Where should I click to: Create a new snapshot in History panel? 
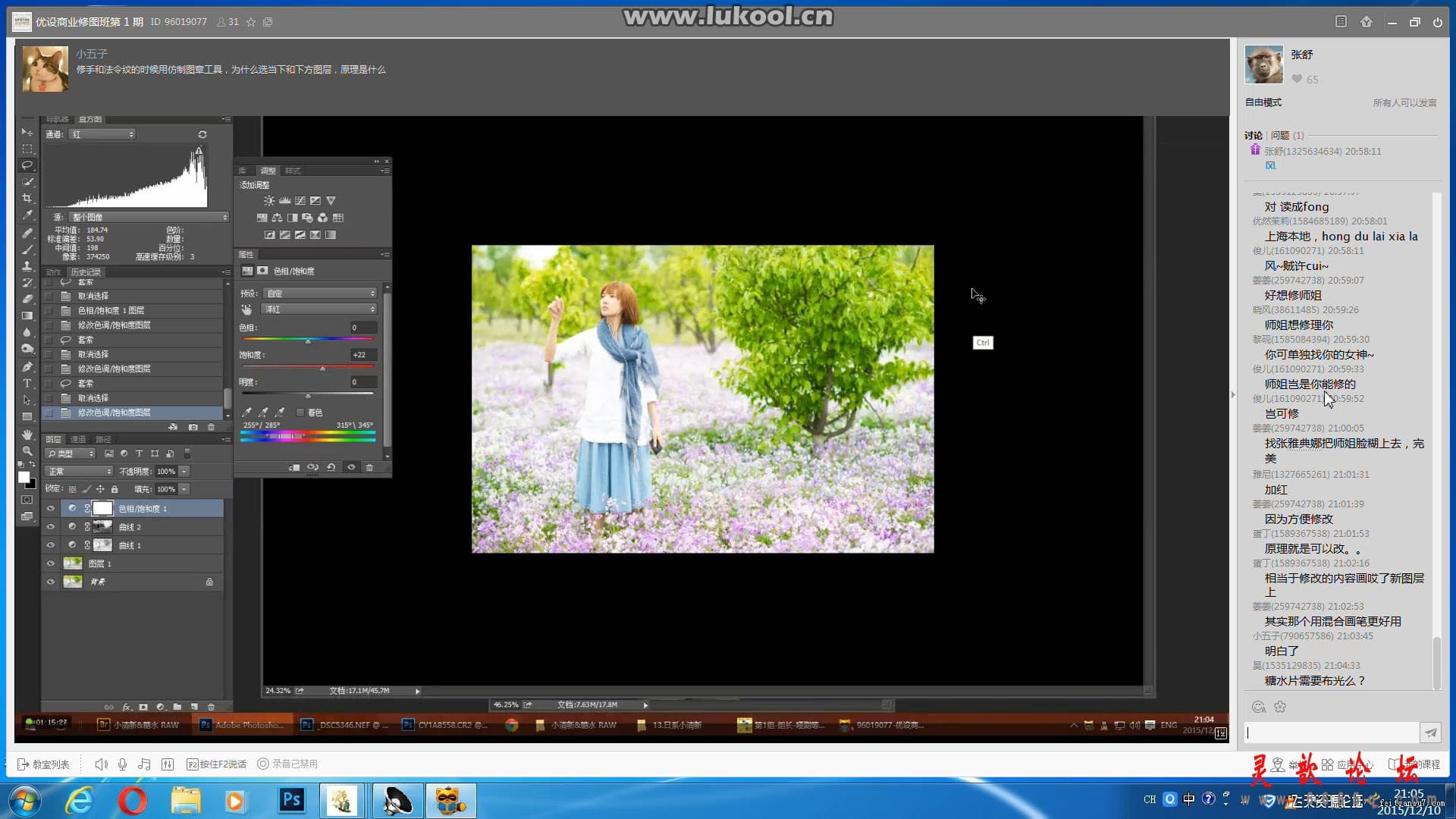(193, 427)
